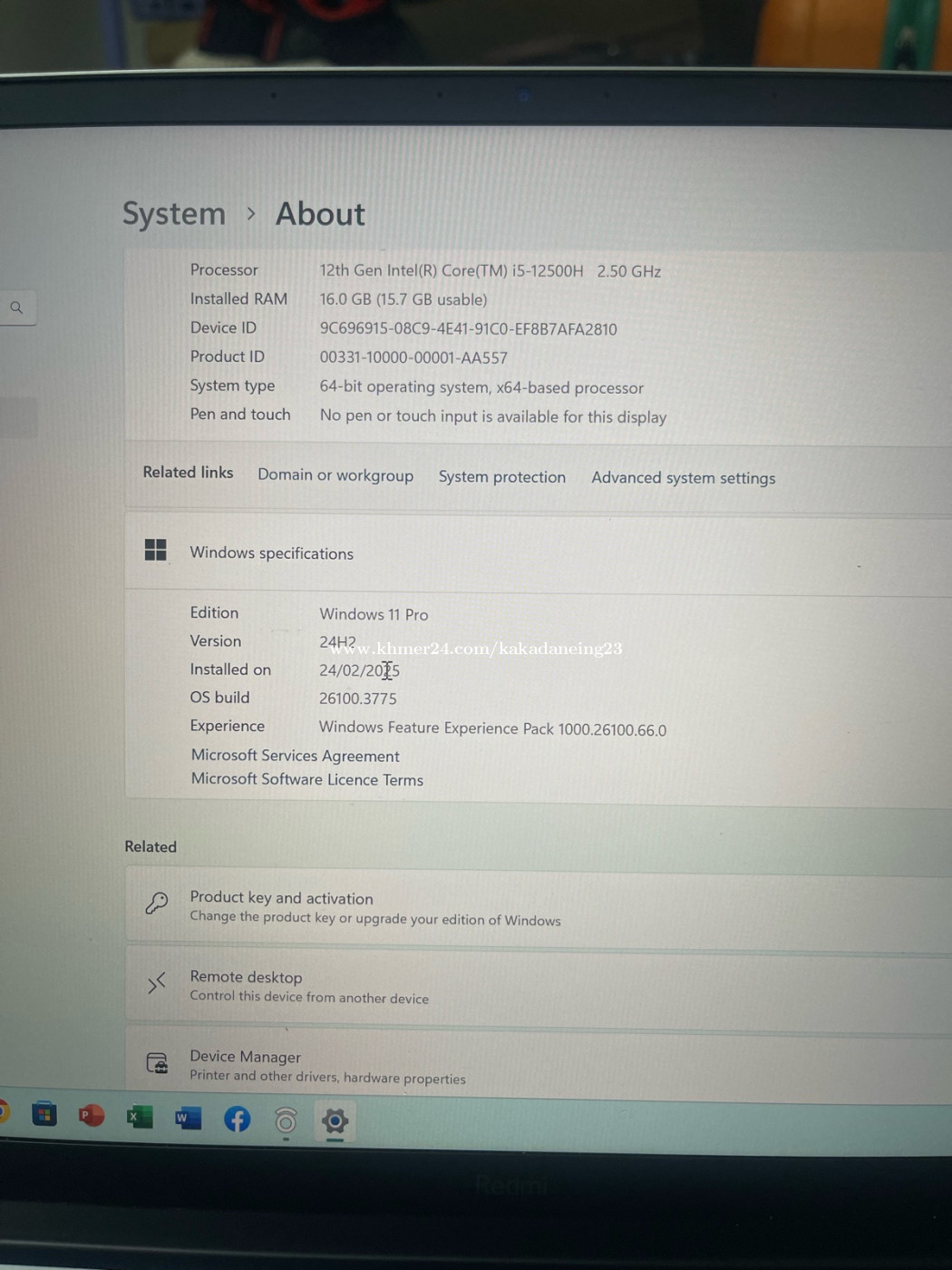This screenshot has width=952, height=1270.
Task: Select the installed on date value
Action: [359, 670]
